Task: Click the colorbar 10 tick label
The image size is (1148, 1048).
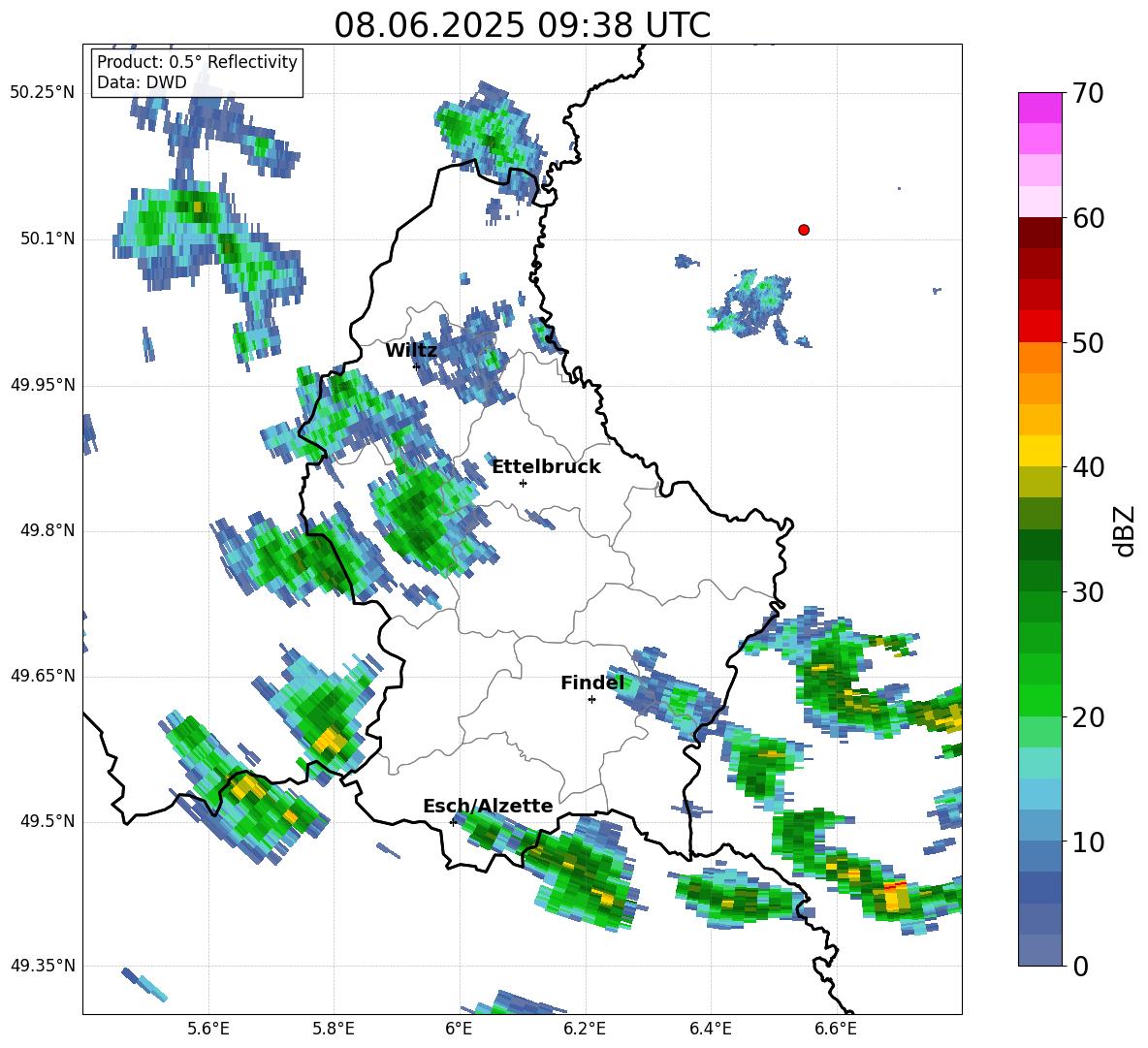Action: point(1088,842)
